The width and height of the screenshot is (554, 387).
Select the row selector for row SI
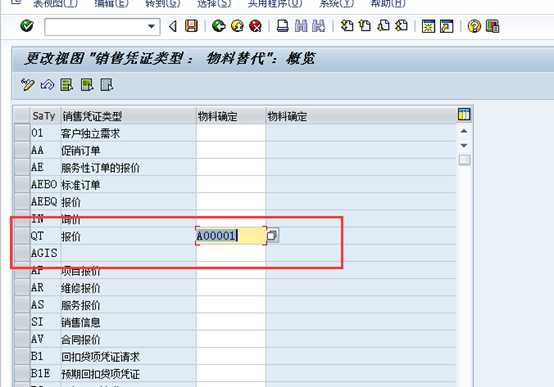[22, 322]
